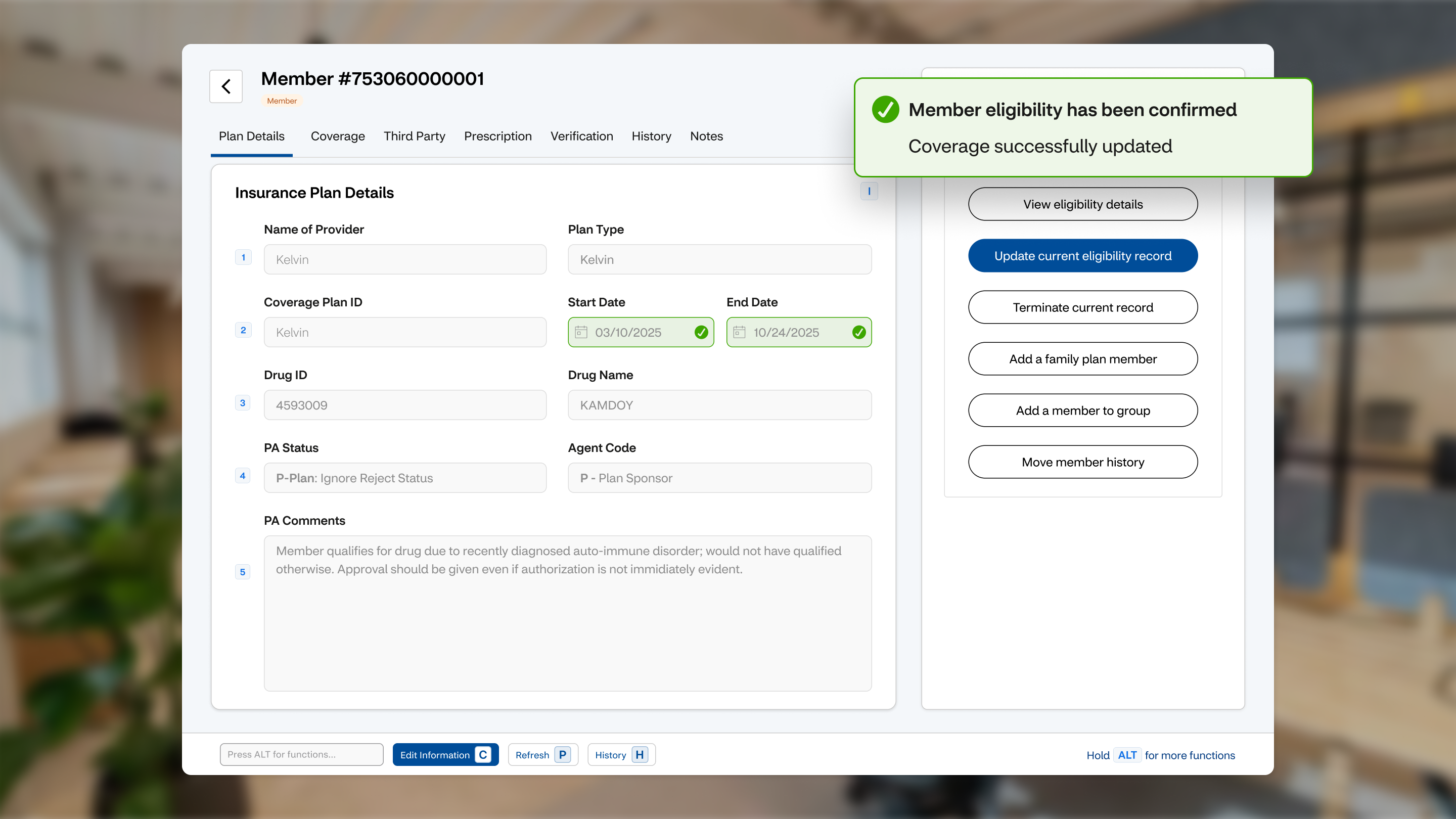Click Terminate current record button
Viewport: 1456px width, 819px height.
pyautogui.click(x=1083, y=307)
